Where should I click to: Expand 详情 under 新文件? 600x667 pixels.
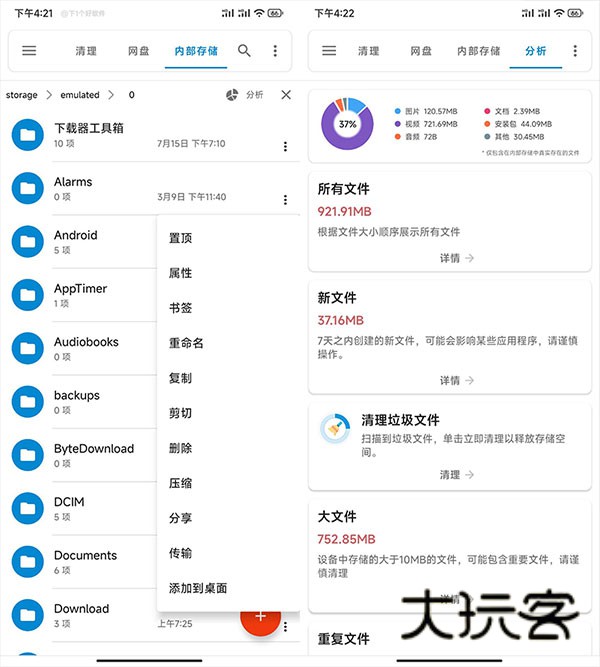455,381
